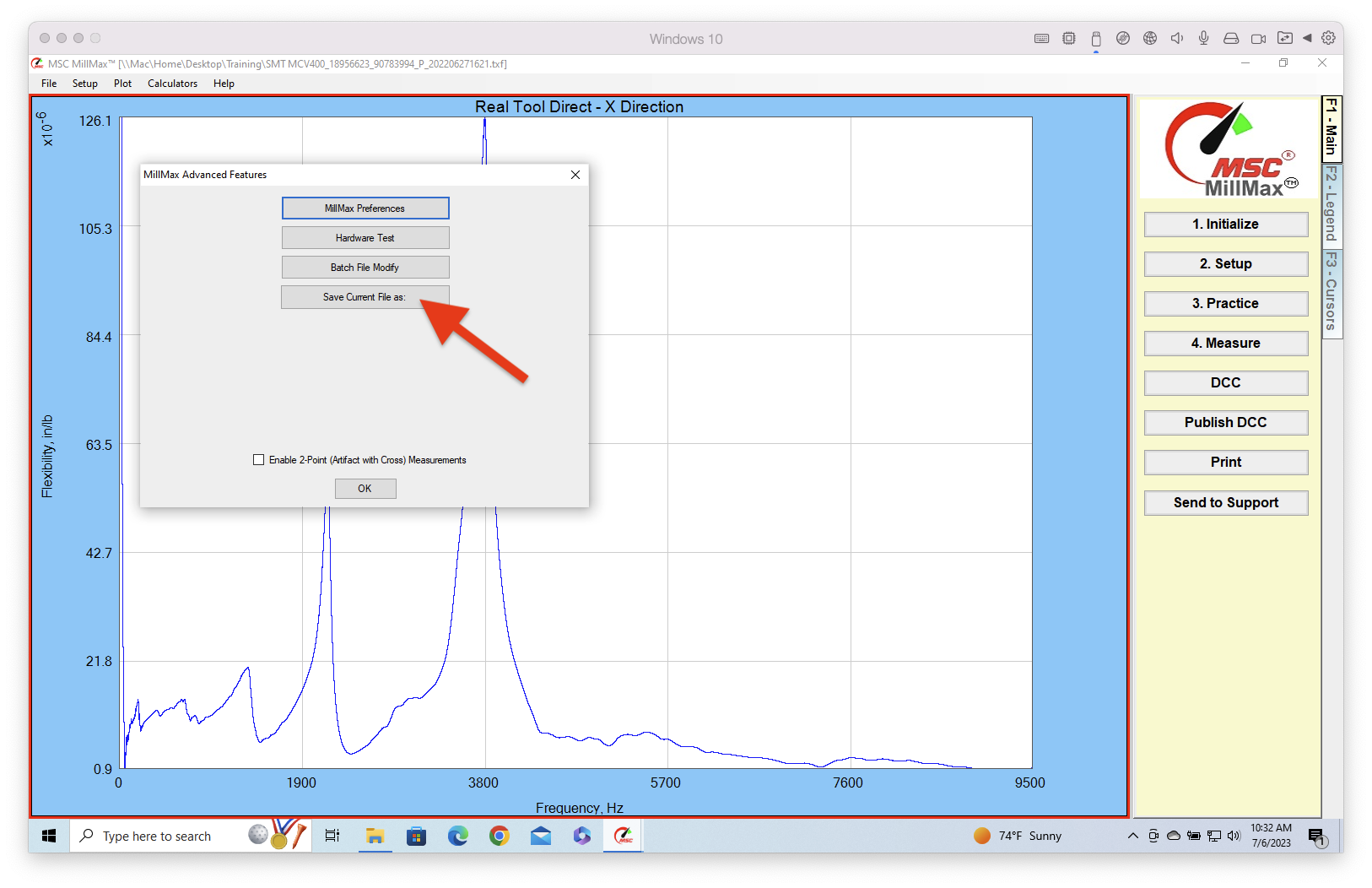Click the Type here to search box
Screen dimensions: 1372x888
(190, 837)
